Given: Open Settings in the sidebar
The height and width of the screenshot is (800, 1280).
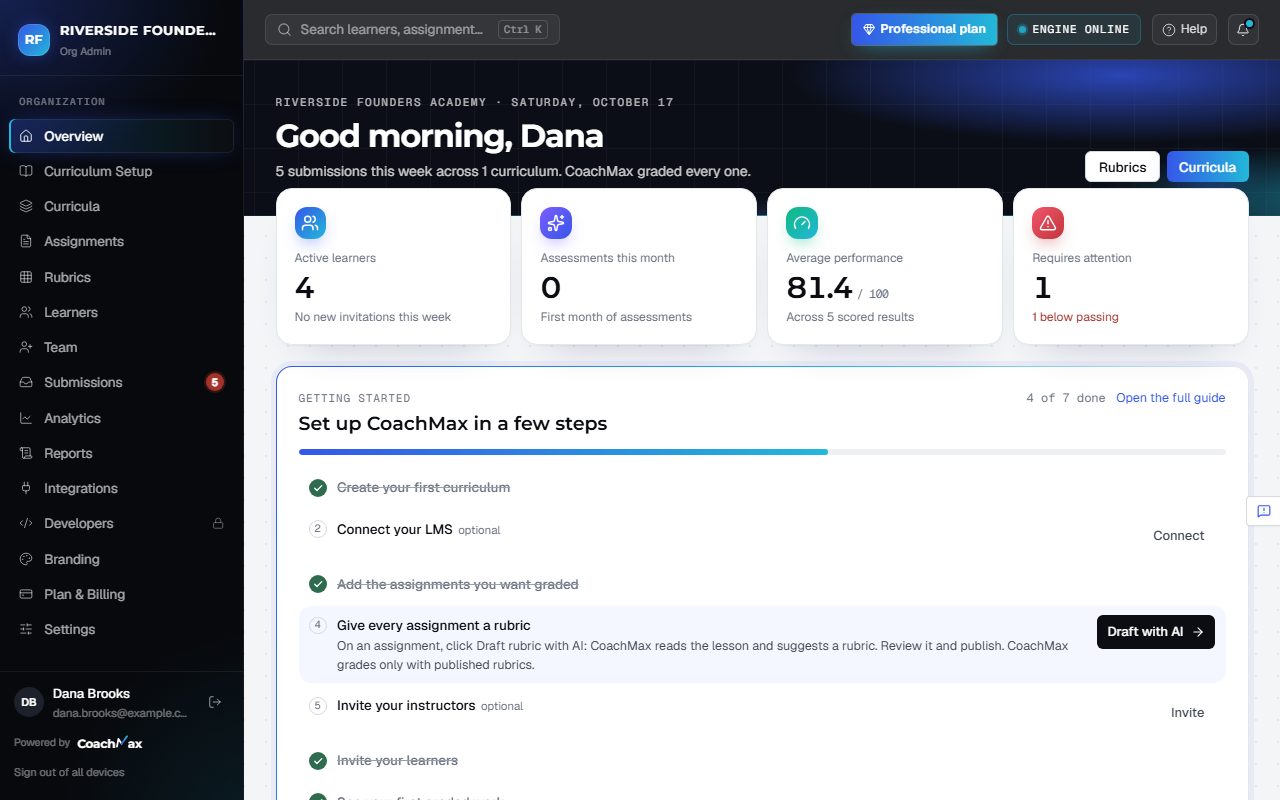Looking at the screenshot, I should (x=121, y=629).
